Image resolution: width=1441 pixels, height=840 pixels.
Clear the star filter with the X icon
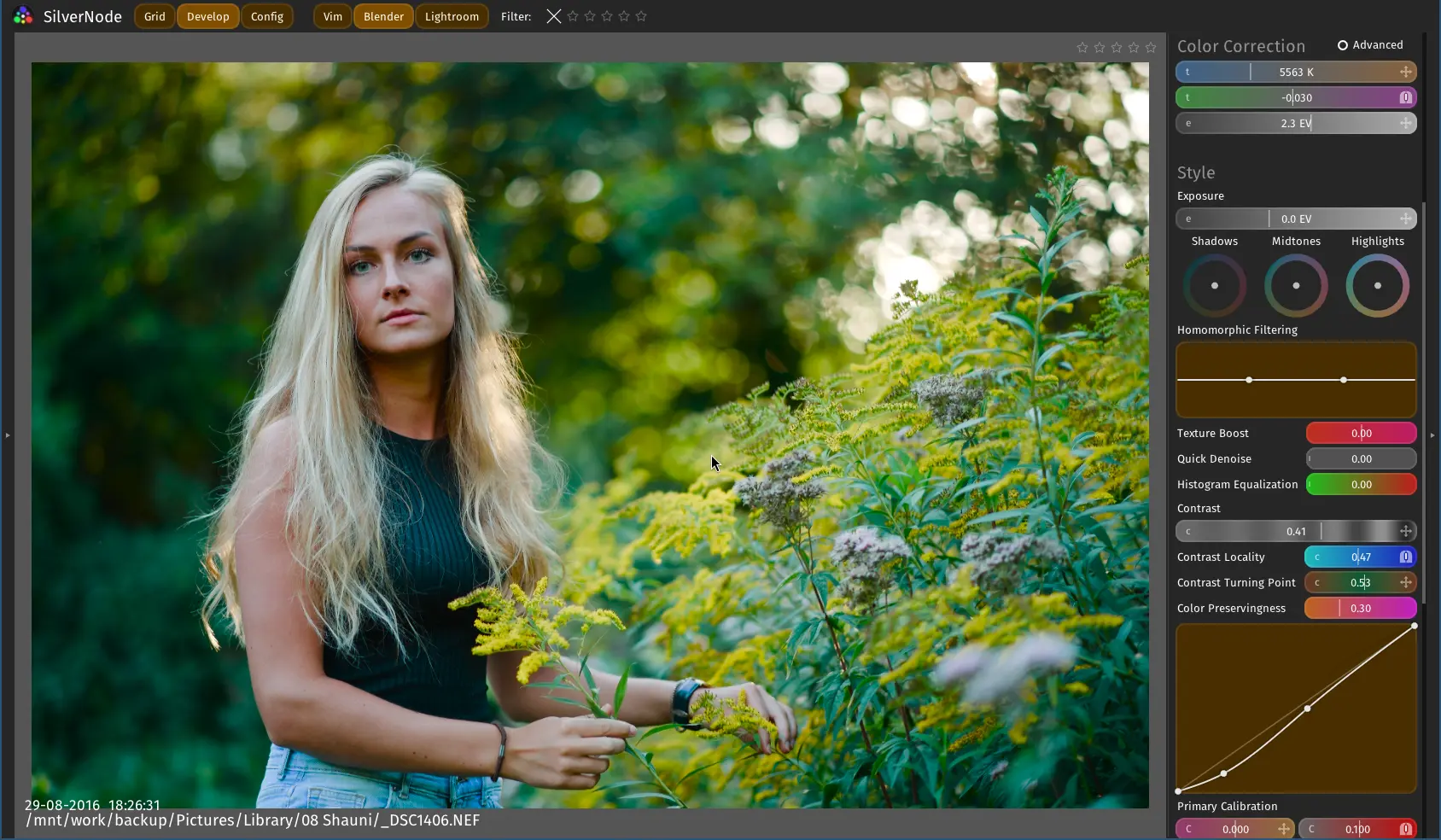pyautogui.click(x=554, y=16)
